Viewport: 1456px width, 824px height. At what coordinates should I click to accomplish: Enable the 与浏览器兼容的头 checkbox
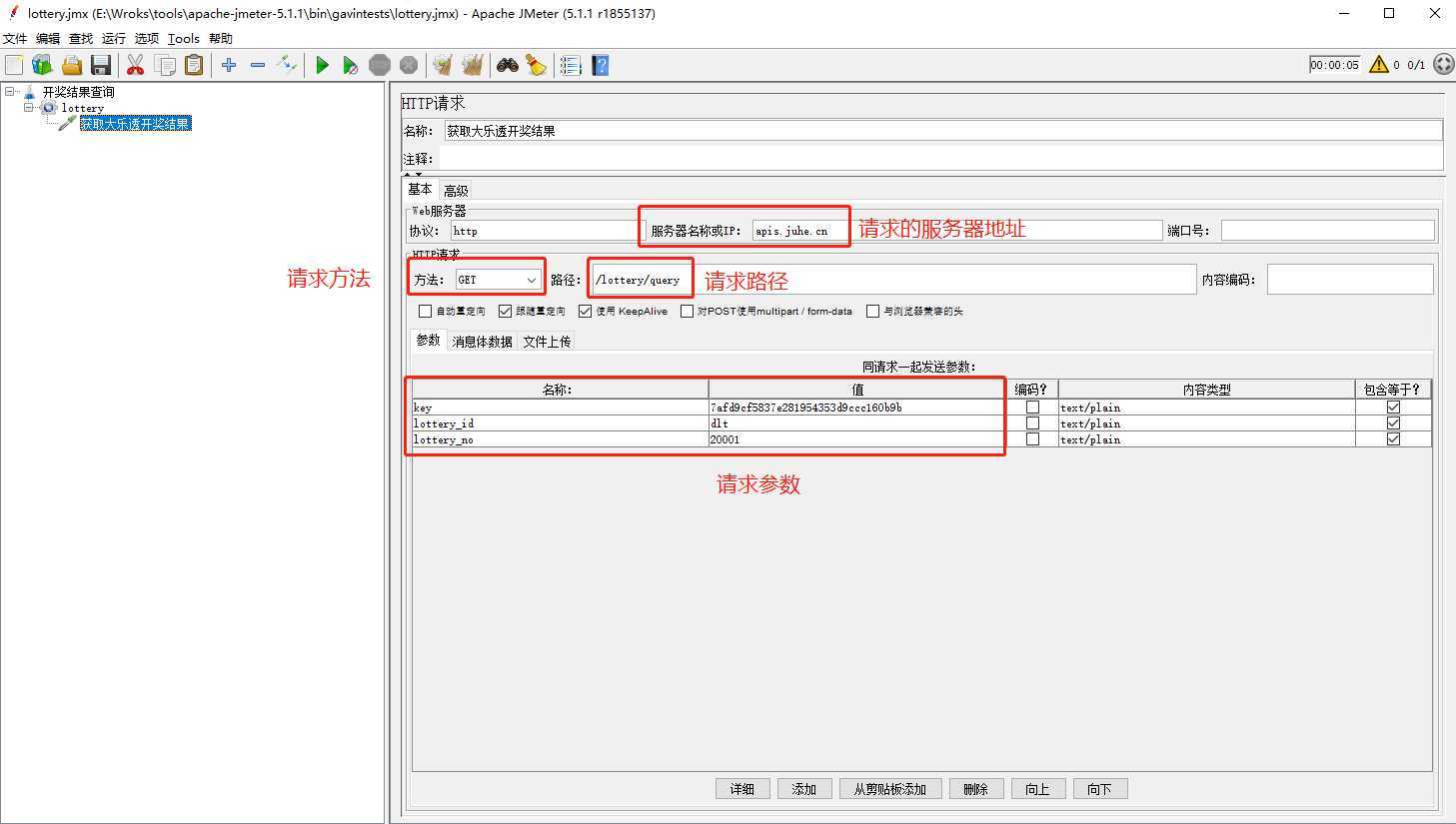pos(872,311)
